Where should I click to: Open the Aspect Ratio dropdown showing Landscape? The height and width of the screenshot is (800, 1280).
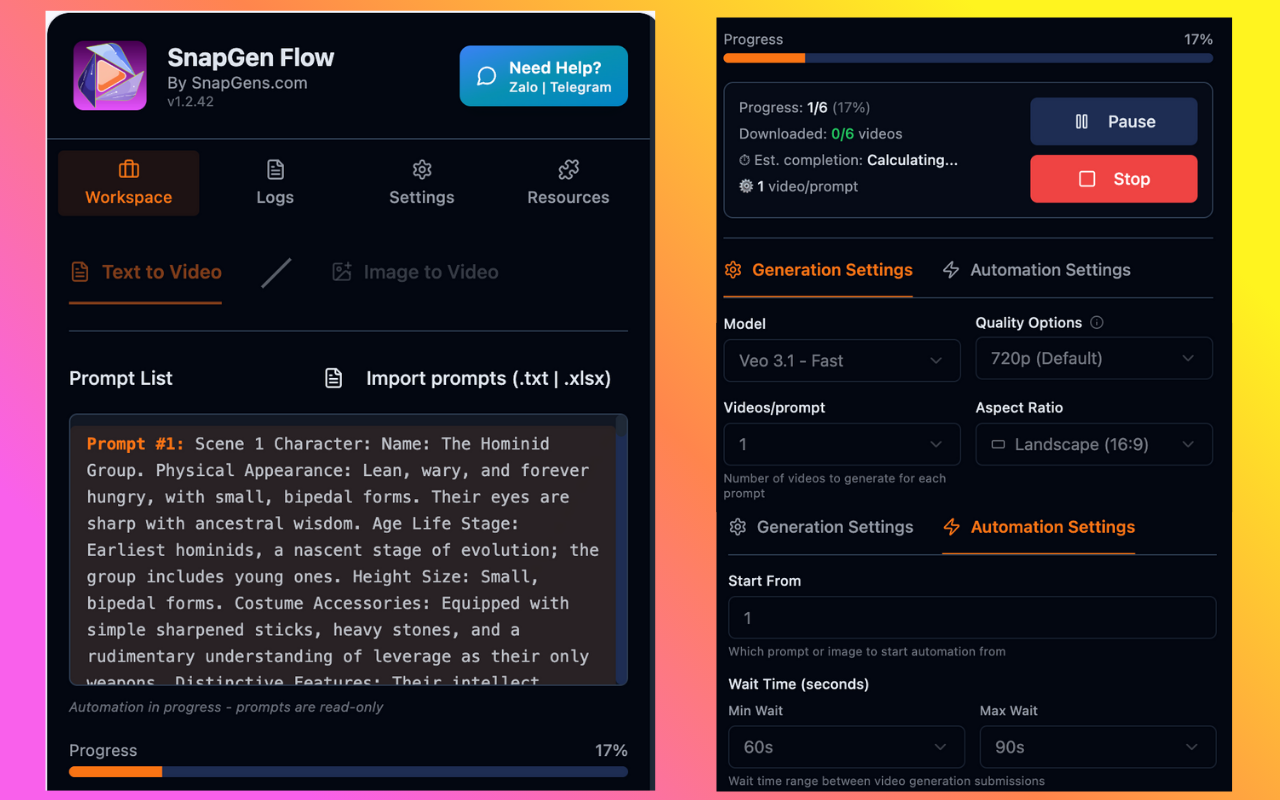coord(1094,444)
